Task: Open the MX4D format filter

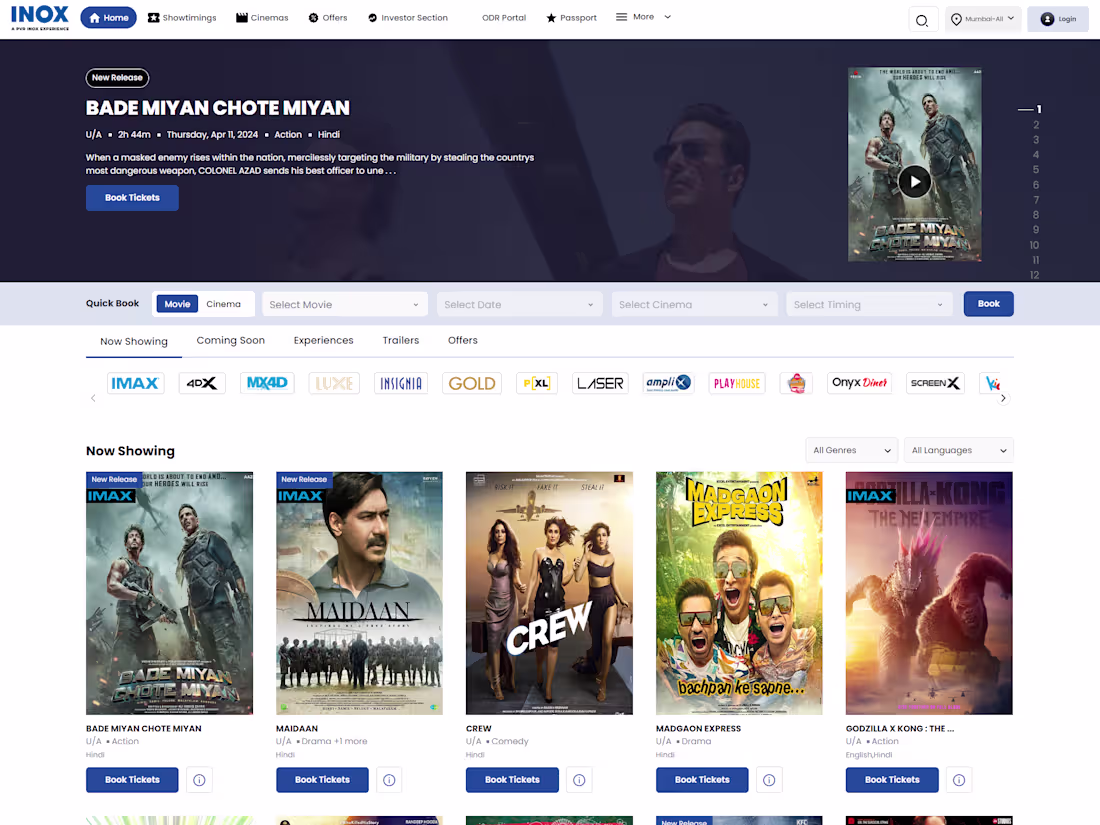Action: (x=267, y=382)
